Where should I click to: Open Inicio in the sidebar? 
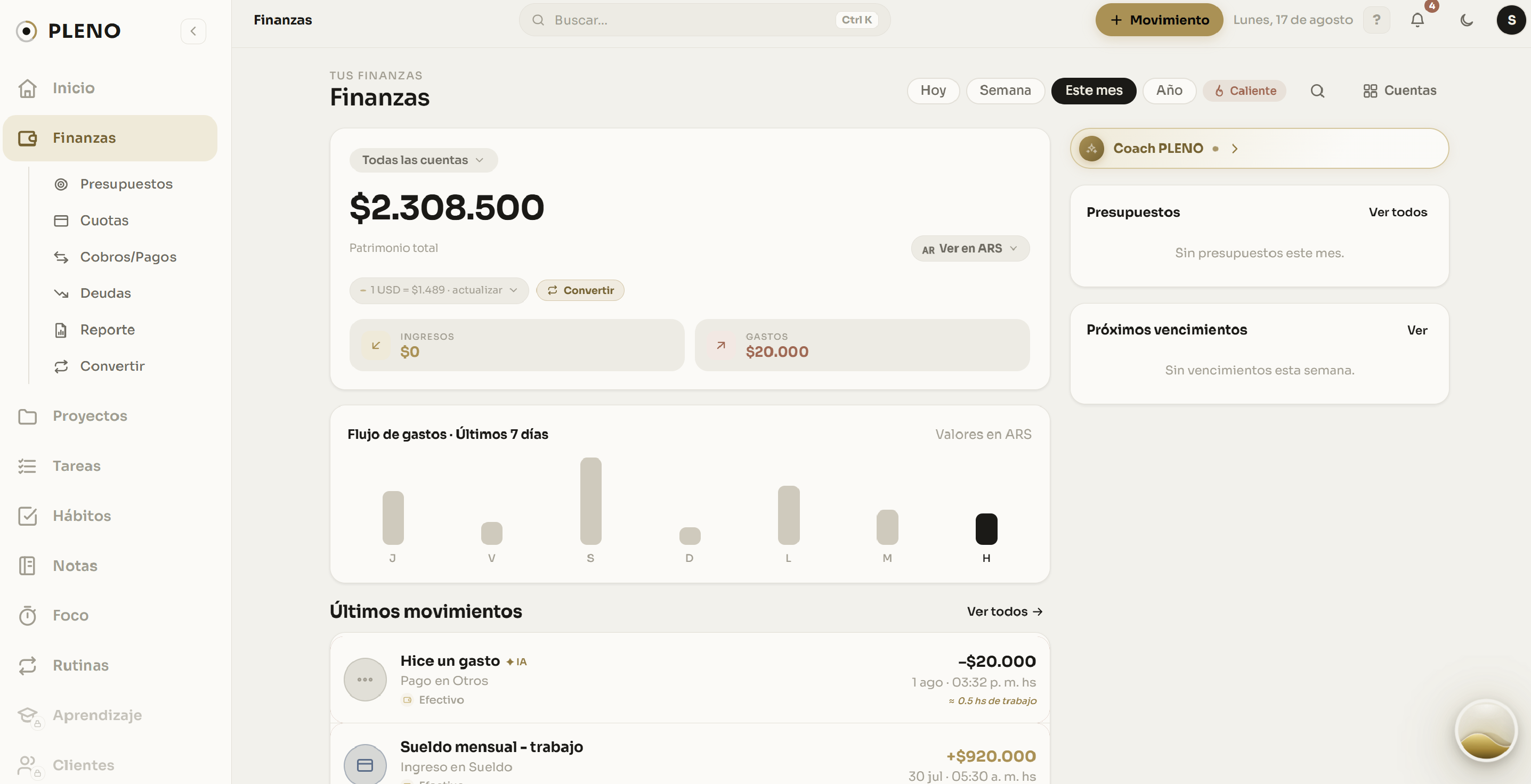coord(110,88)
